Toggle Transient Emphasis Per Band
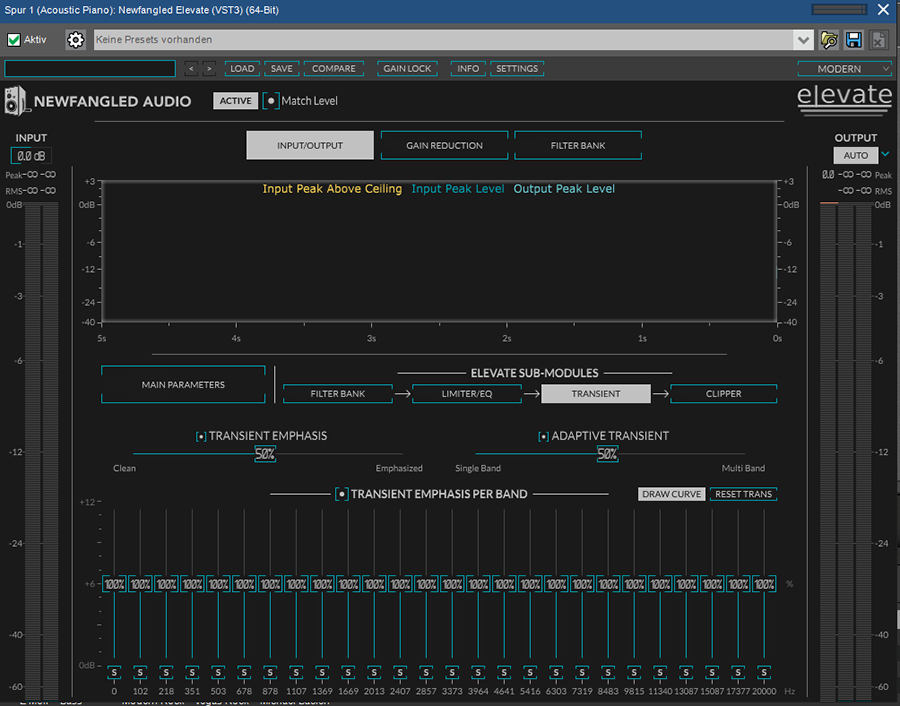The width and height of the screenshot is (900, 706). point(342,494)
